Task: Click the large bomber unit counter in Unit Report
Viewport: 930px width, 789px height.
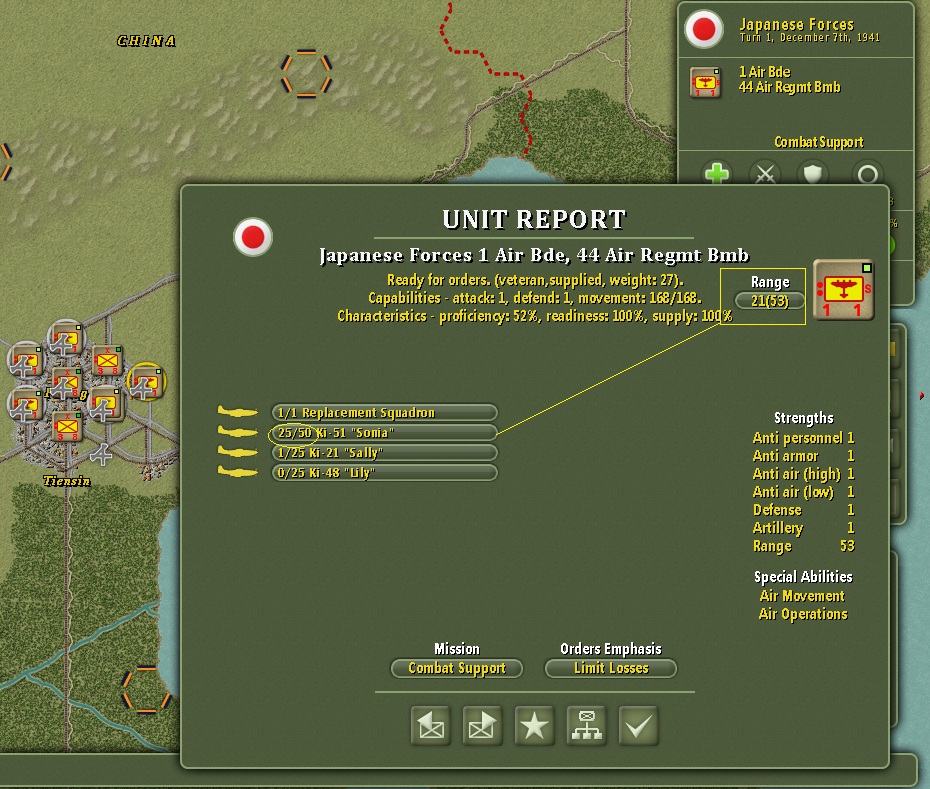Action: [x=843, y=290]
